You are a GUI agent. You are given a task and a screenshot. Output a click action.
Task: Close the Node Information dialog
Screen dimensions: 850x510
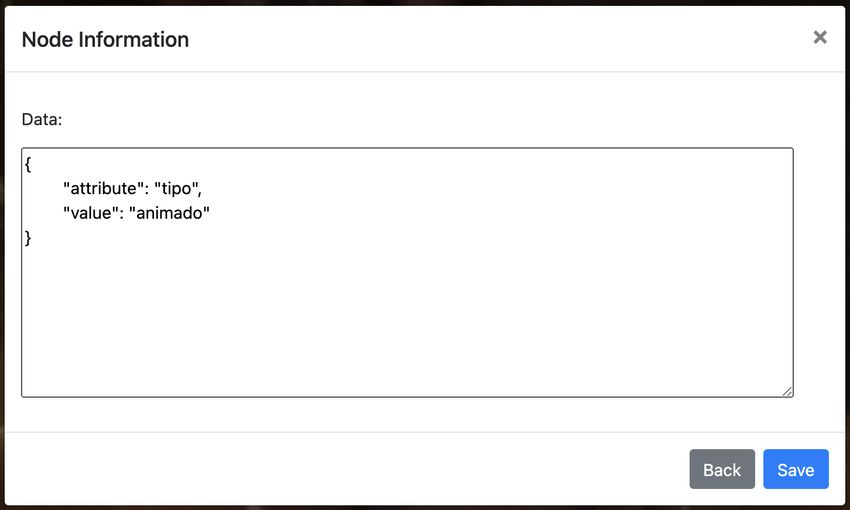pos(820,37)
